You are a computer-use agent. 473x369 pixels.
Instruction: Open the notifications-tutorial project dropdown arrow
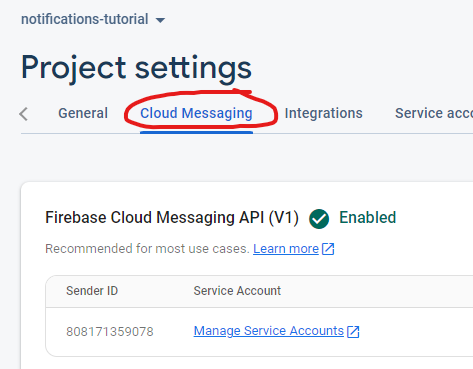(x=160, y=20)
